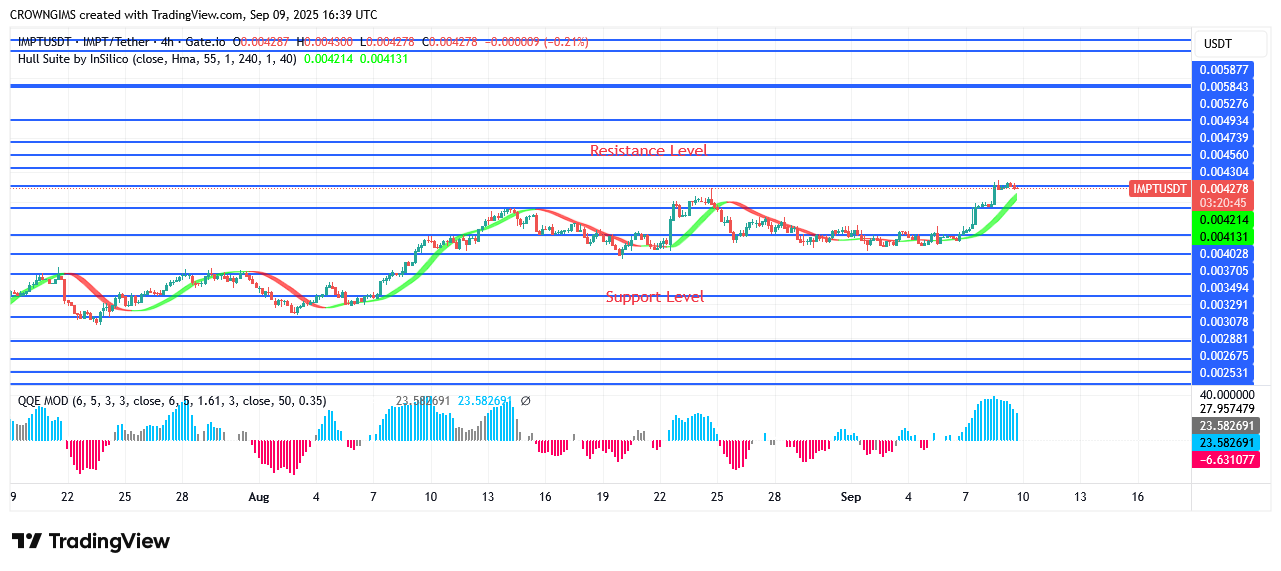Click the 0.004304 price level label
Viewport: 1281px width, 571px height.
pyautogui.click(x=1223, y=172)
